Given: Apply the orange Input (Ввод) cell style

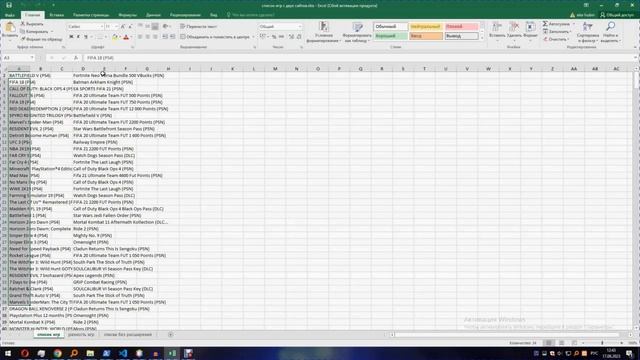Looking at the screenshot, I should [426, 36].
